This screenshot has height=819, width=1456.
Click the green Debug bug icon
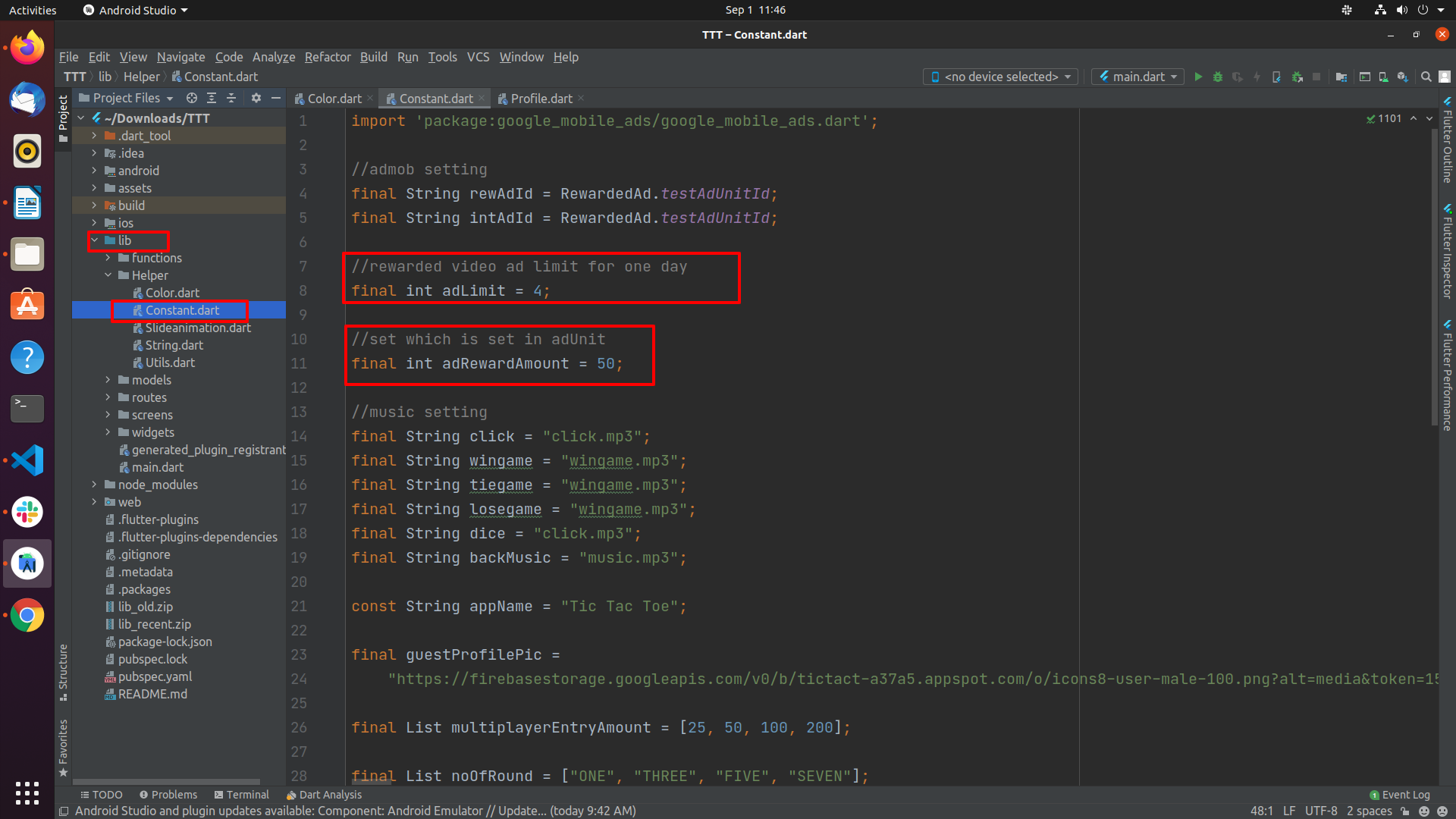pos(1218,77)
